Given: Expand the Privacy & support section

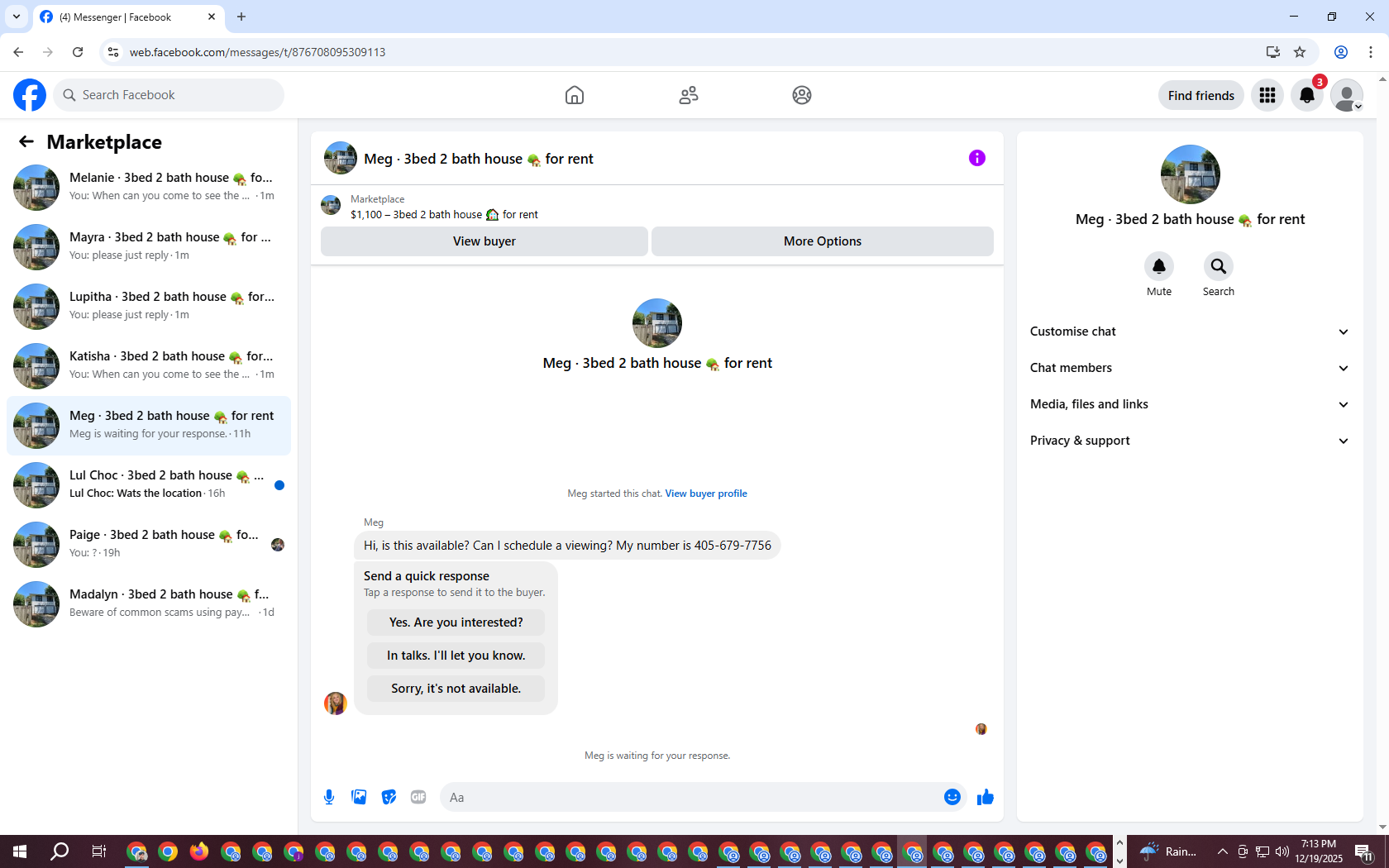Looking at the screenshot, I should tap(1190, 441).
